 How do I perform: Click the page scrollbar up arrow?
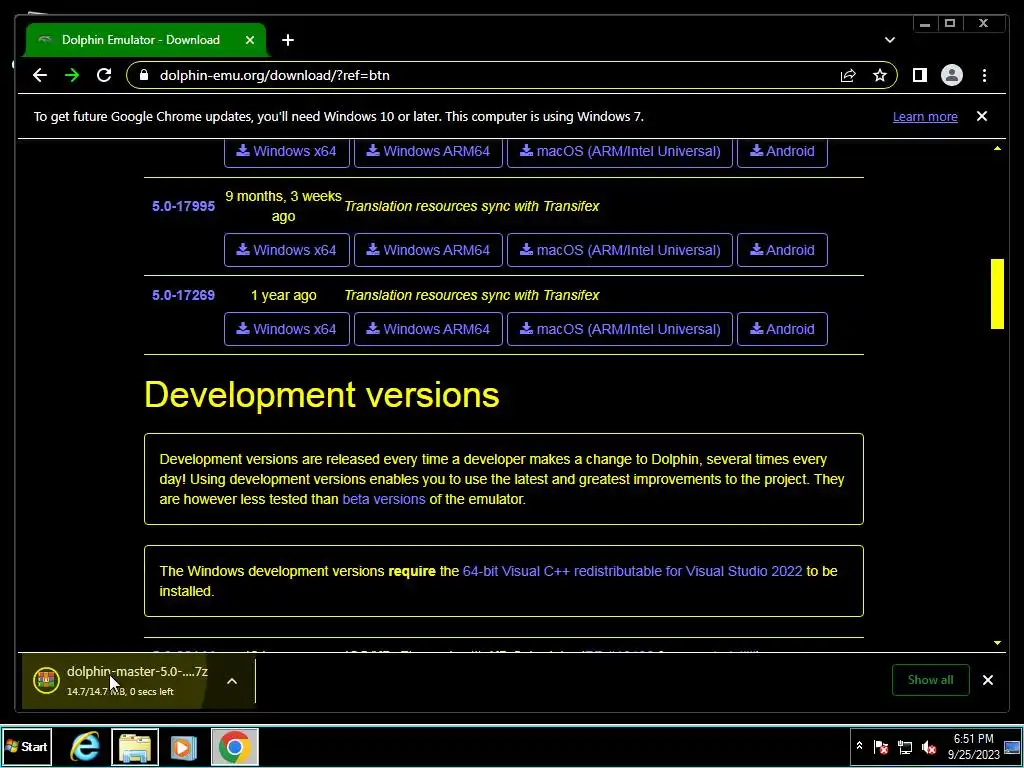[x=997, y=149]
